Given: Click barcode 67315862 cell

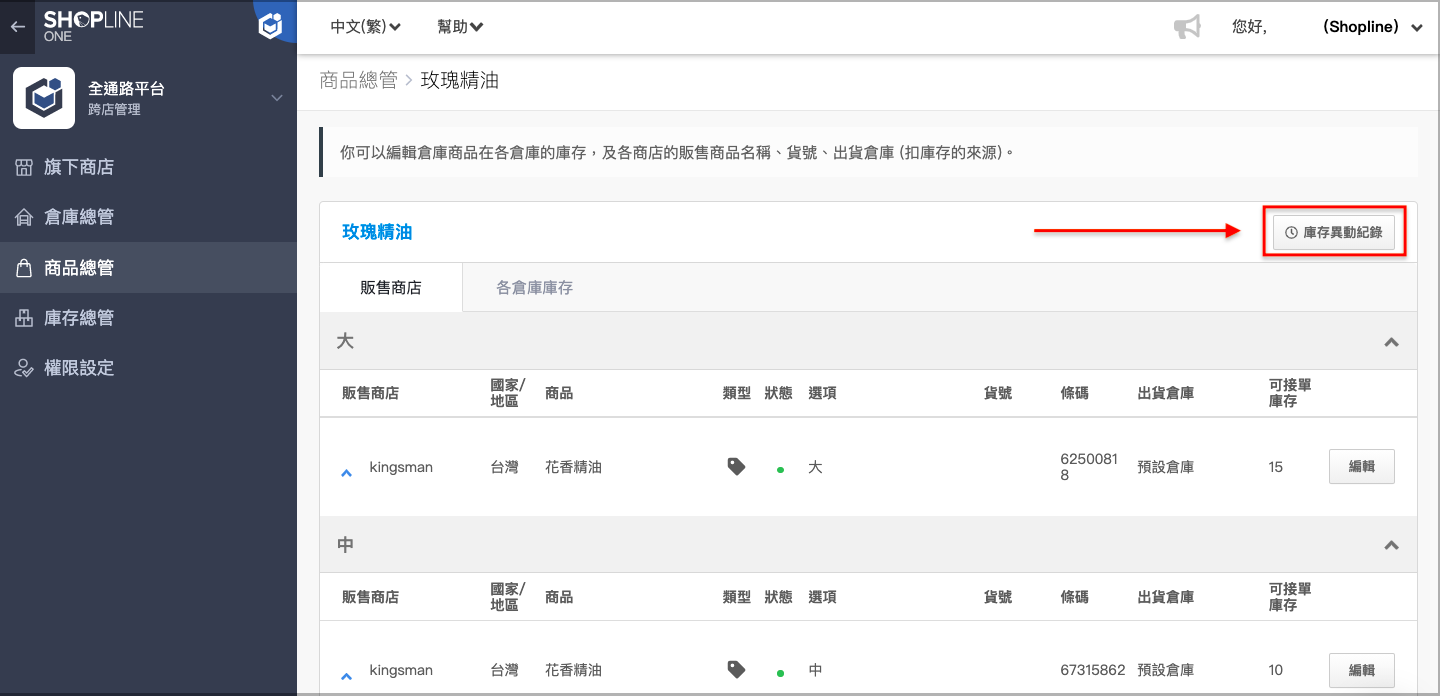Looking at the screenshot, I should click(1093, 670).
